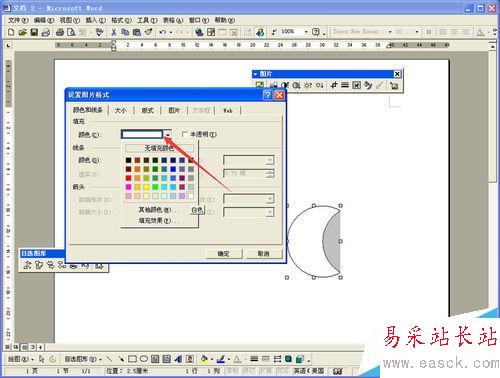This screenshot has height=378, width=500.
Task: Click the Line Style icon in Drawing toolbar
Action: [254, 359]
